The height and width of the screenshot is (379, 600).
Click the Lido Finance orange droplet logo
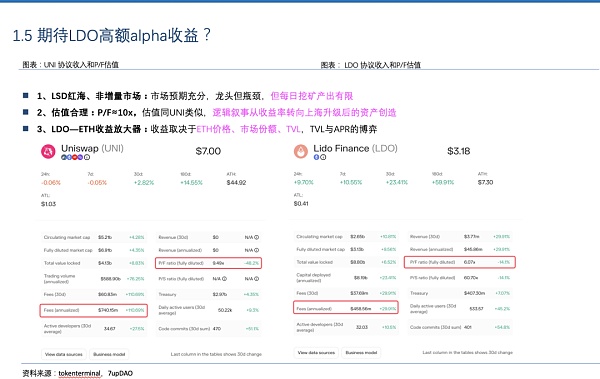point(301,152)
